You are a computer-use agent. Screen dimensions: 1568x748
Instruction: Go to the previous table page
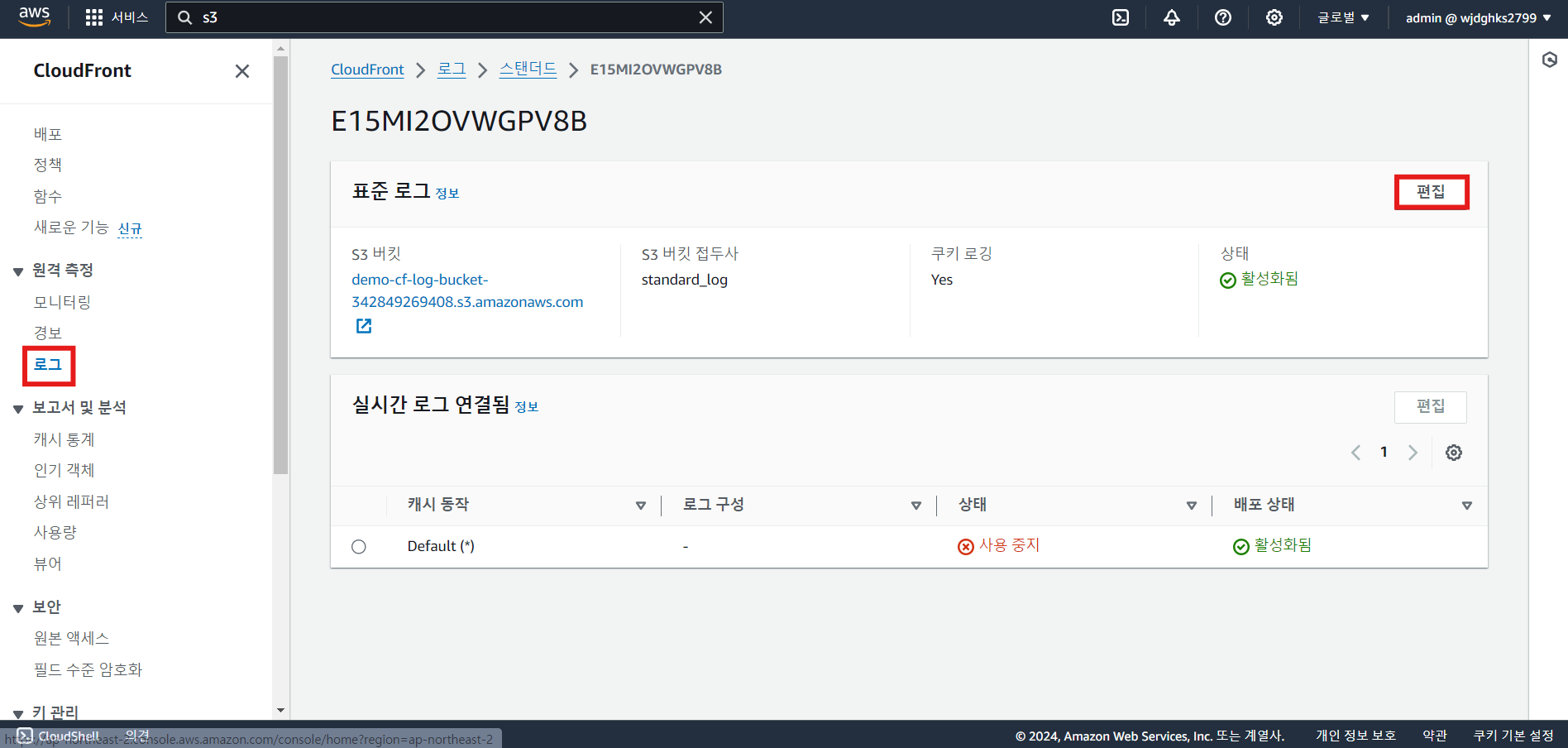click(x=1355, y=453)
